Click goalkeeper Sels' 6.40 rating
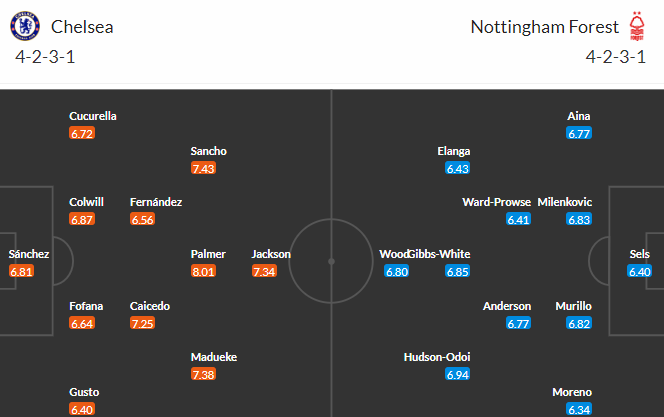The image size is (664, 417). [x=639, y=271]
